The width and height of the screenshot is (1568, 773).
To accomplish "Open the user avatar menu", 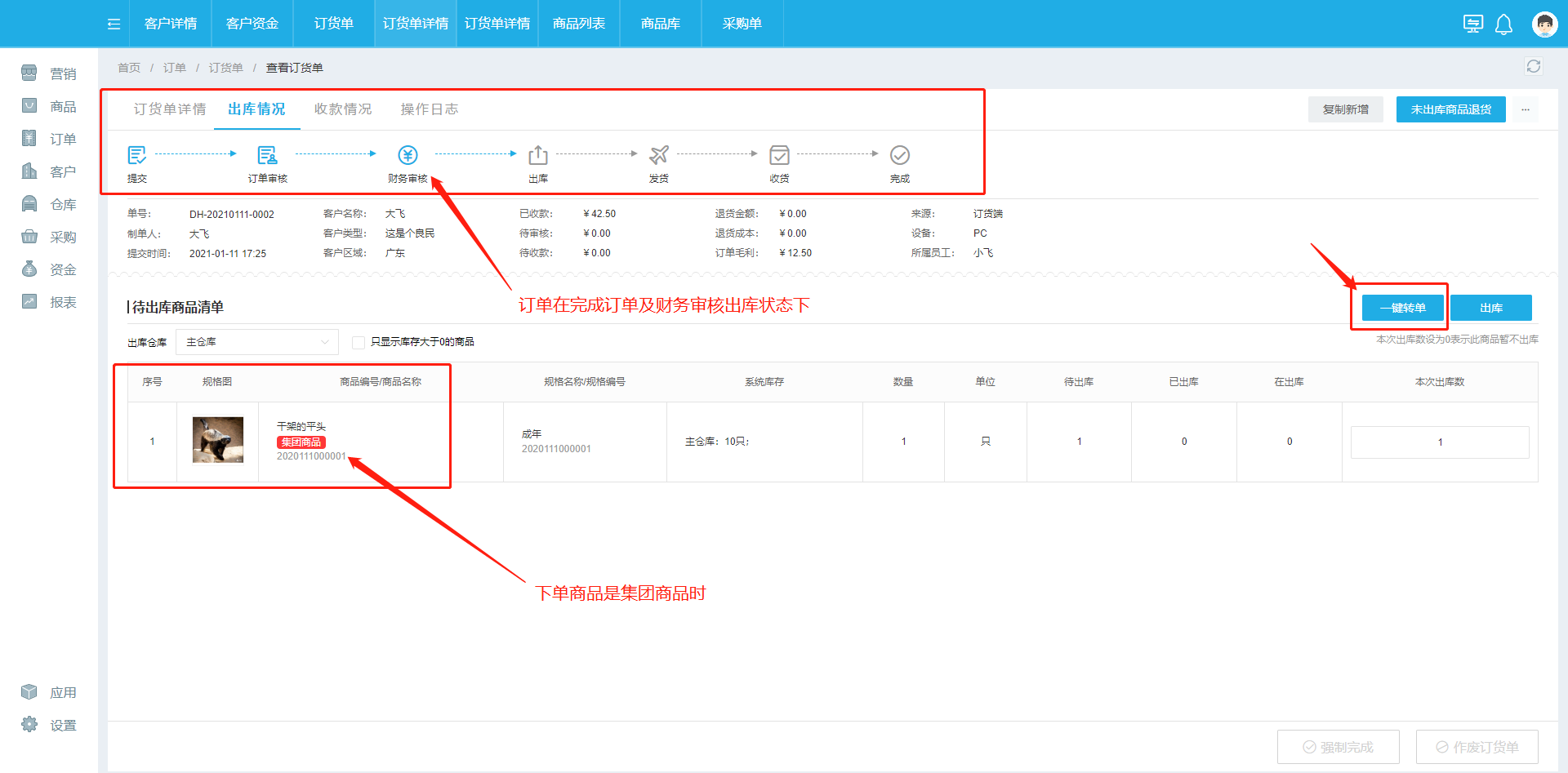I will coord(1544,24).
